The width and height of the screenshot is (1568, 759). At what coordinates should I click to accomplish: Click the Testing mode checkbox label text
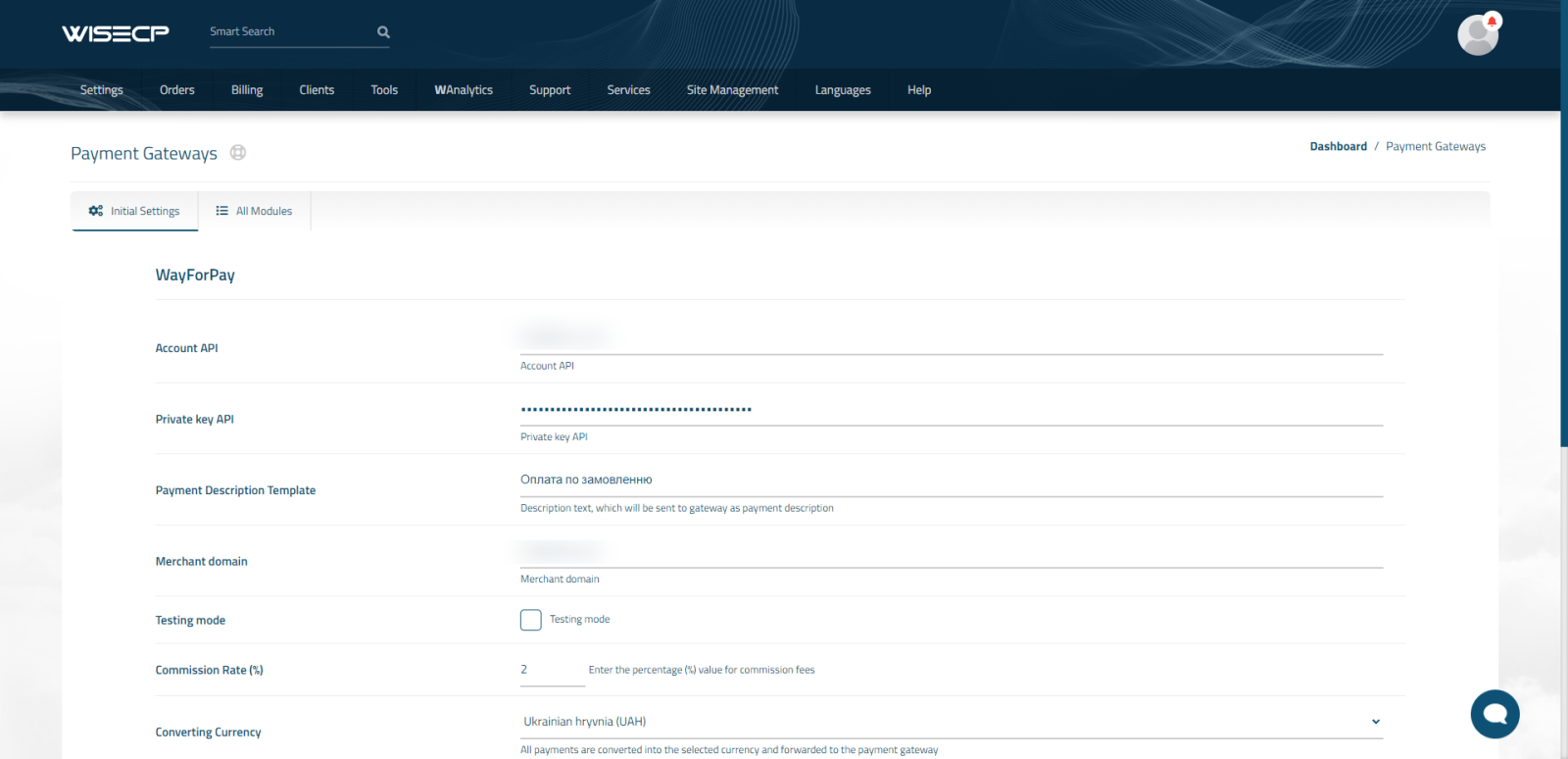coord(580,620)
